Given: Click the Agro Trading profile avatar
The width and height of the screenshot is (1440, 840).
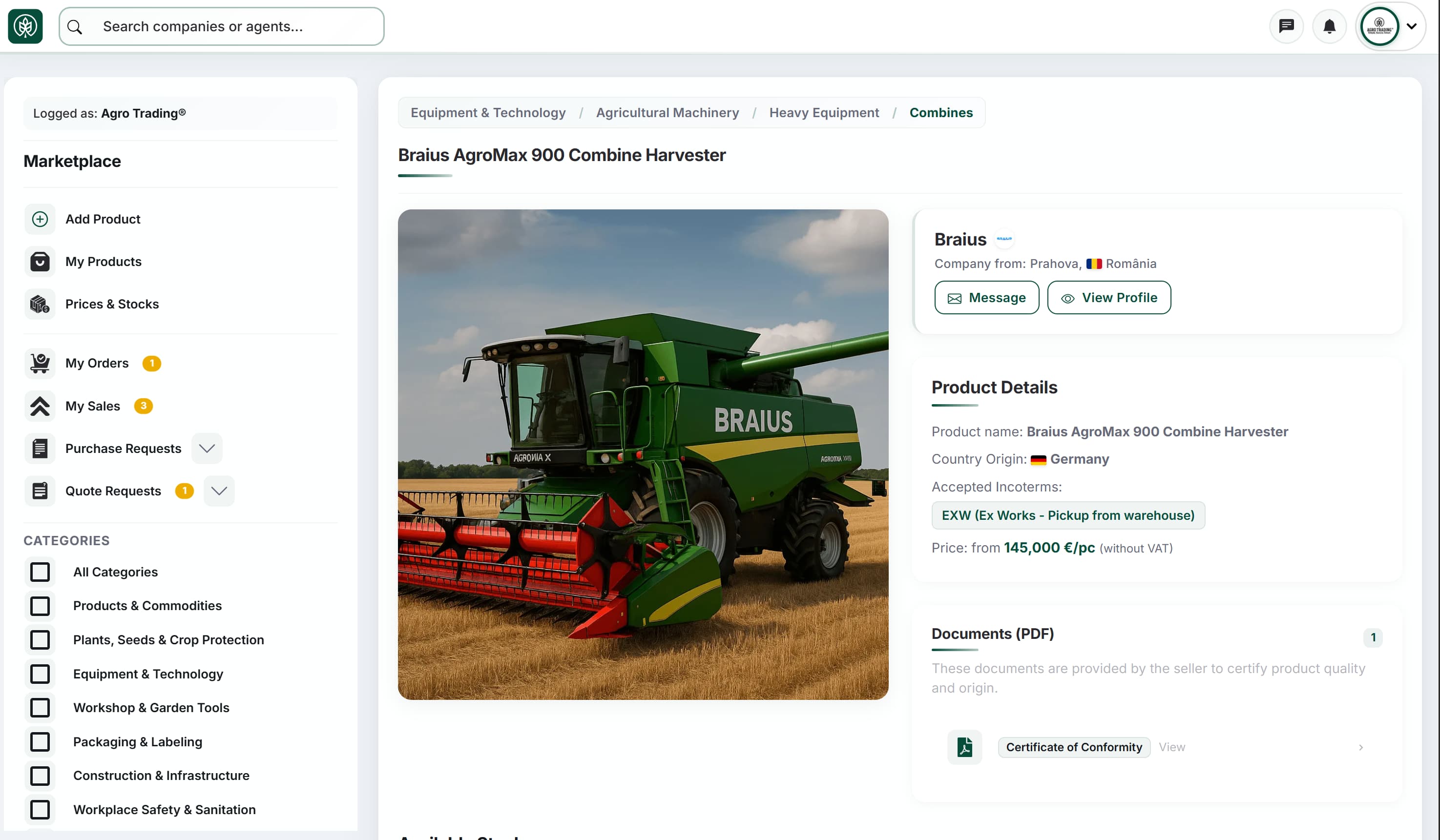Looking at the screenshot, I should [1379, 26].
